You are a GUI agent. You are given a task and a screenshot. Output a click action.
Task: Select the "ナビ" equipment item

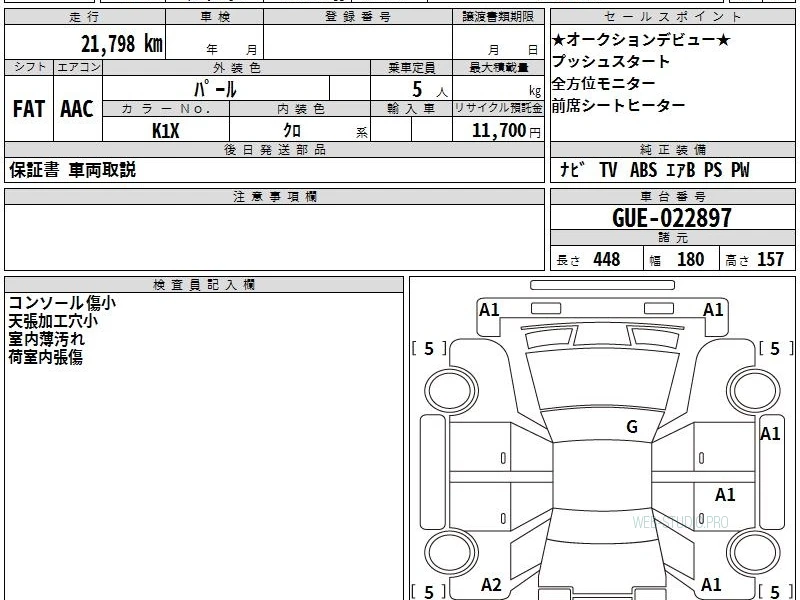(570, 170)
